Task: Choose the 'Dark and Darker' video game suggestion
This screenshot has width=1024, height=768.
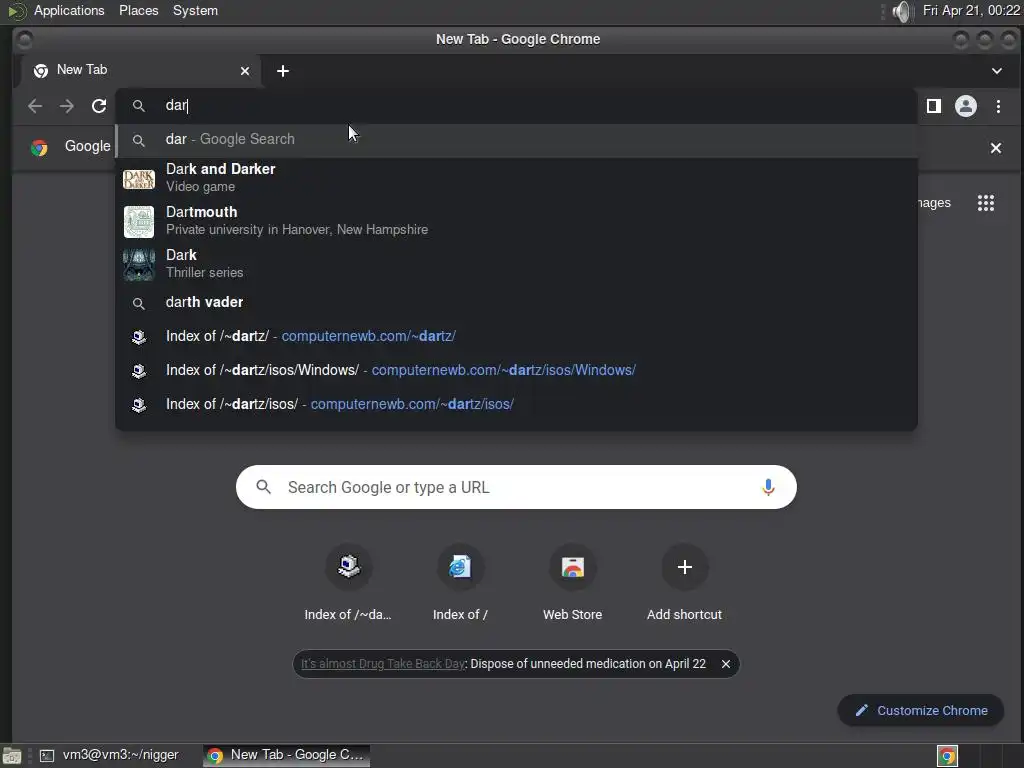Action: (x=516, y=178)
